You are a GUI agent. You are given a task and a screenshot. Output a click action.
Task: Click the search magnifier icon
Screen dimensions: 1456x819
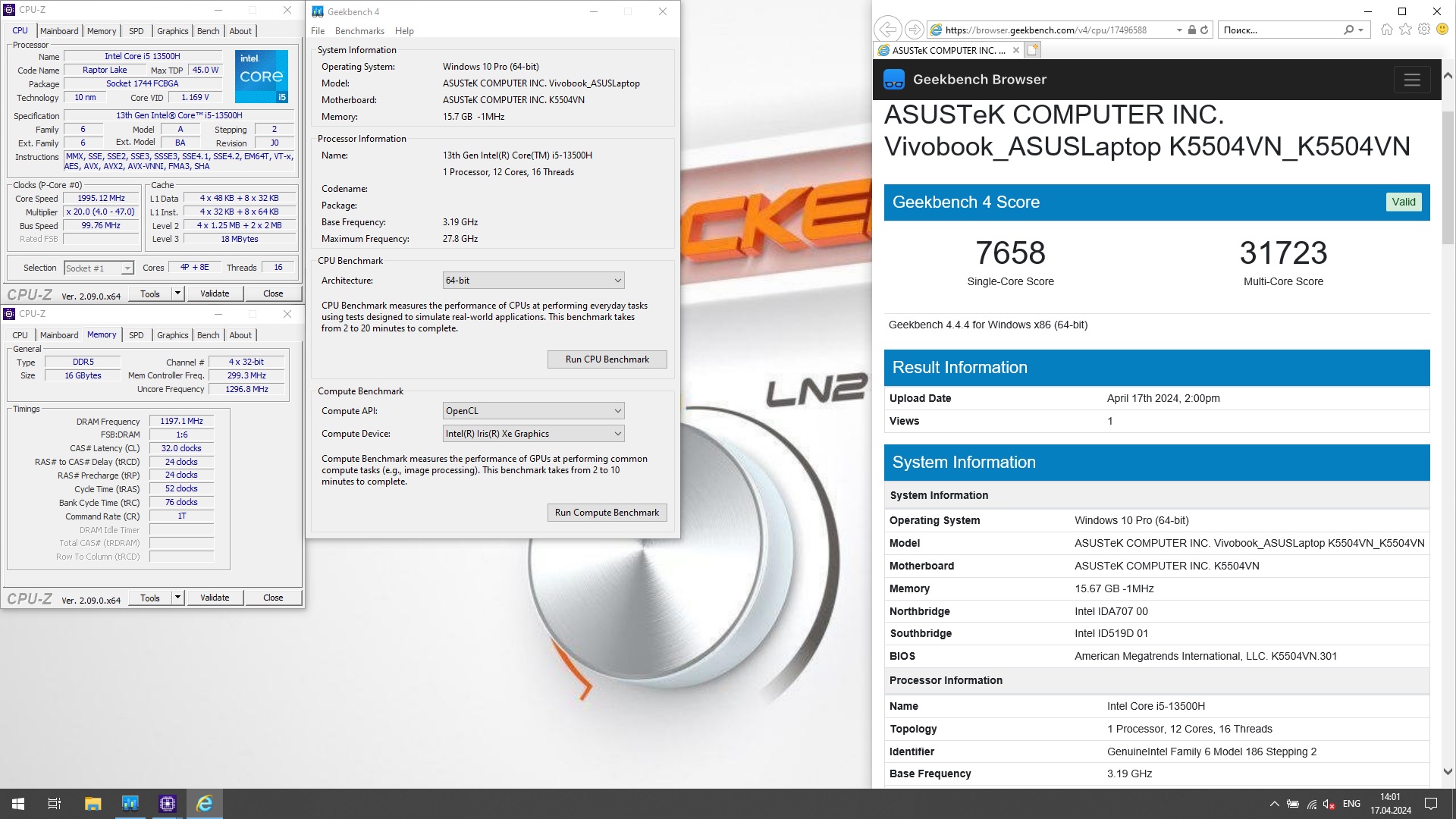(1348, 30)
